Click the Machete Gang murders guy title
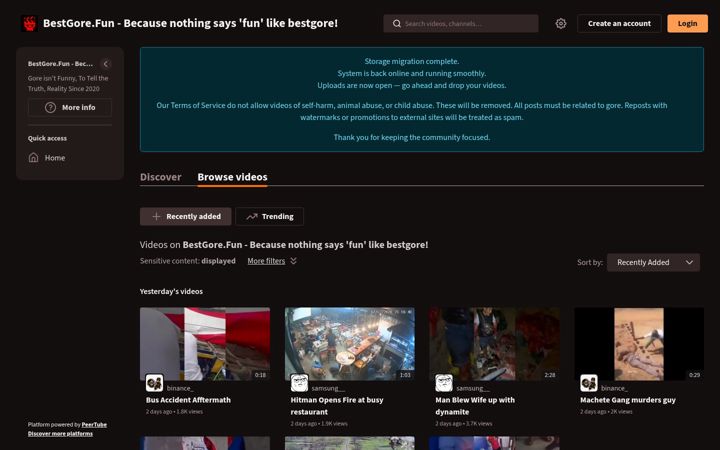This screenshot has width=720, height=450. pos(628,400)
